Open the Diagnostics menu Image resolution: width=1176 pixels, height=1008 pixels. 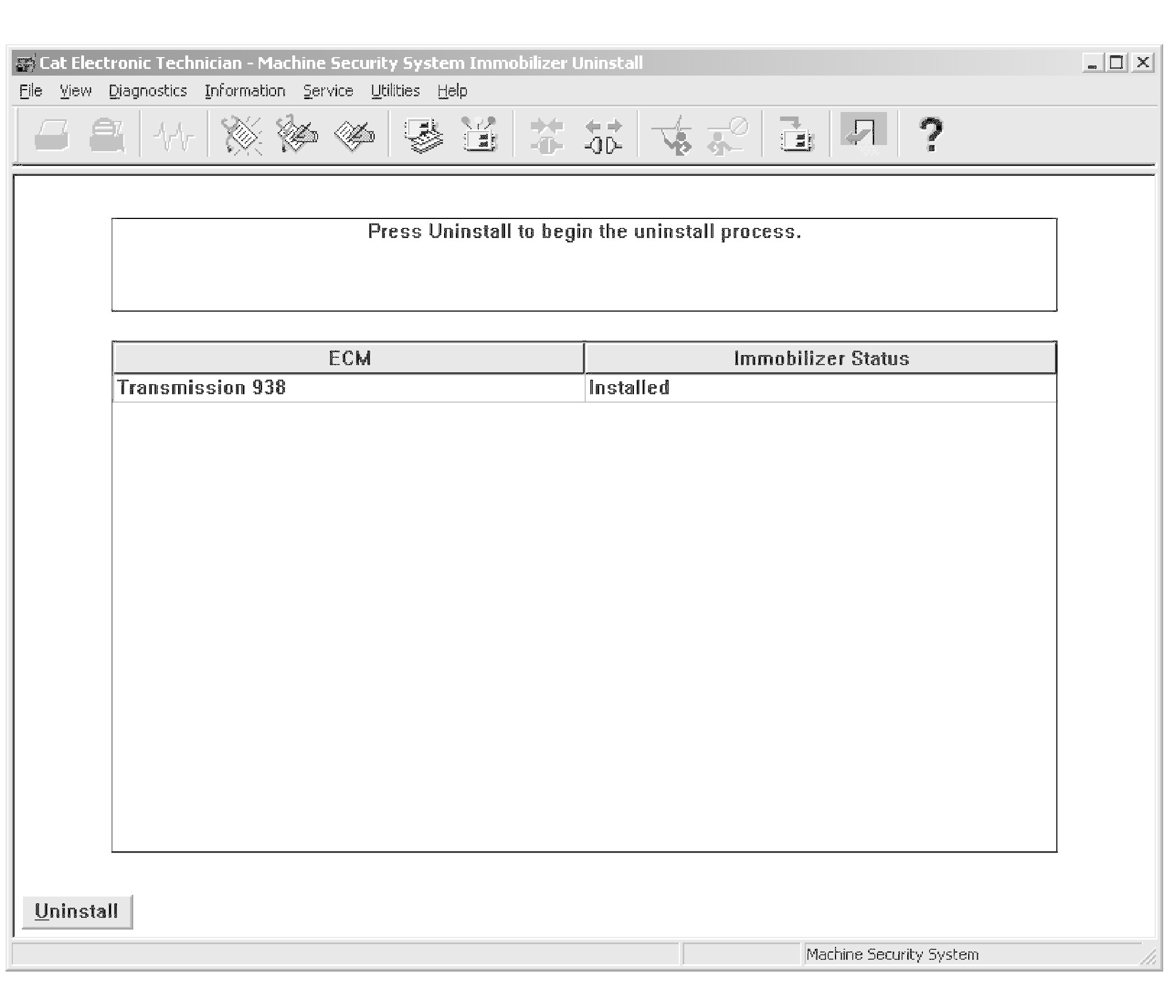(148, 91)
